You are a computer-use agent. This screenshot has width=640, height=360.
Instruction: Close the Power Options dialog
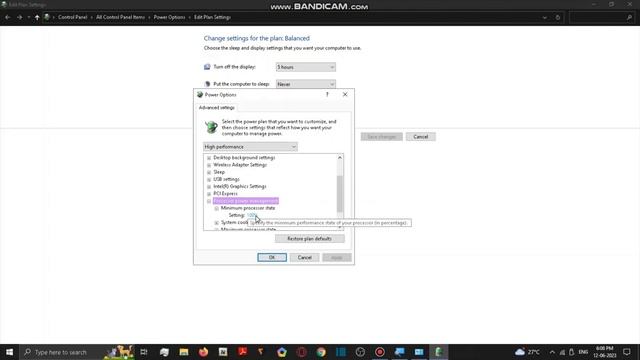coord(345,94)
